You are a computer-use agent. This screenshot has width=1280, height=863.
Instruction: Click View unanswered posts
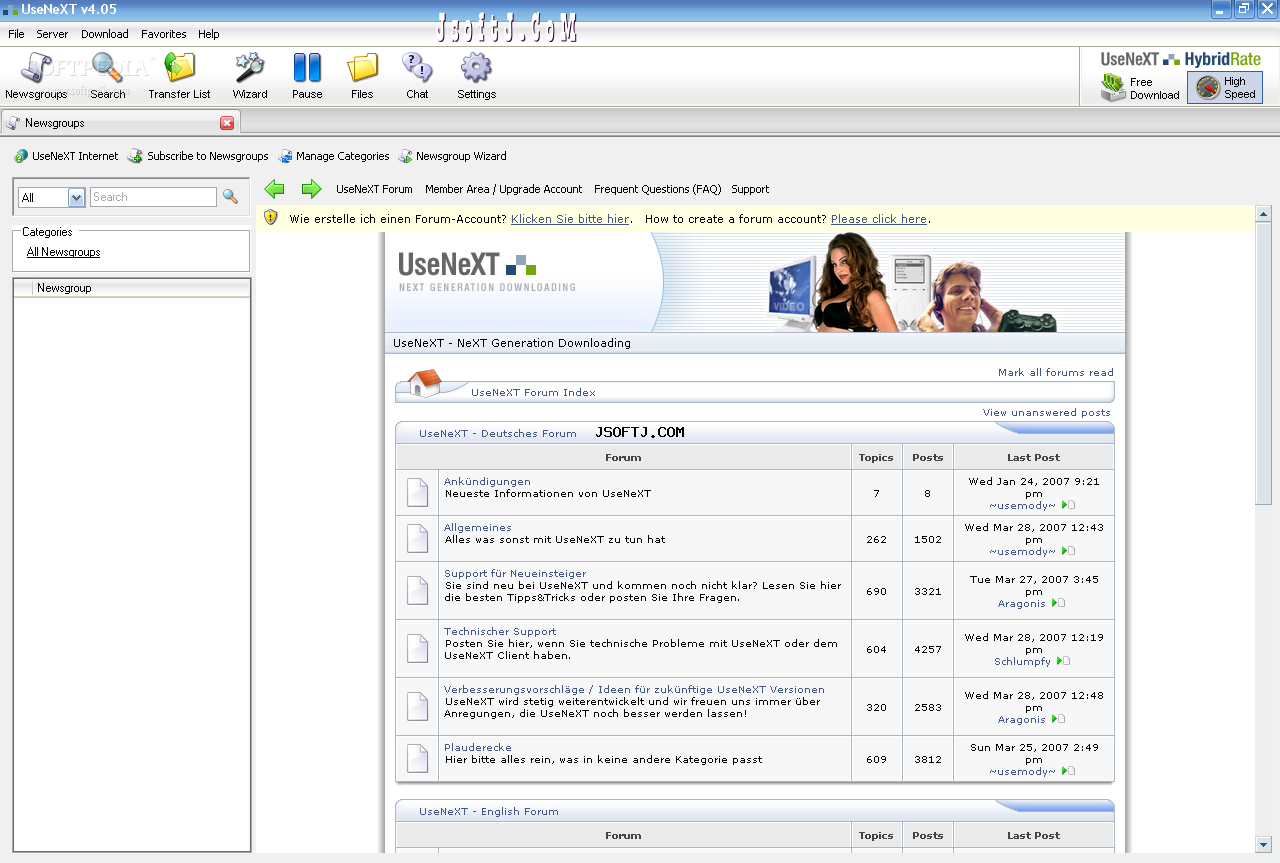pos(1046,412)
